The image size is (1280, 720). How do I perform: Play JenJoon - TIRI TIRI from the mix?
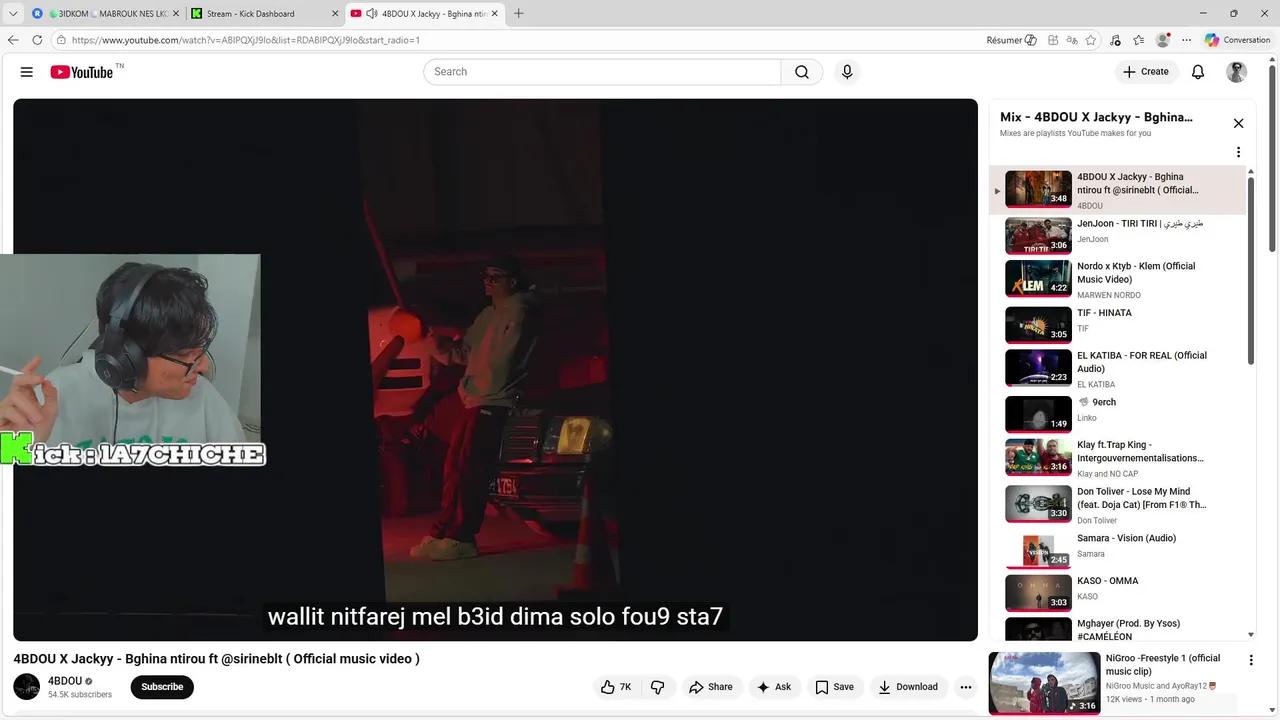coord(1118,235)
